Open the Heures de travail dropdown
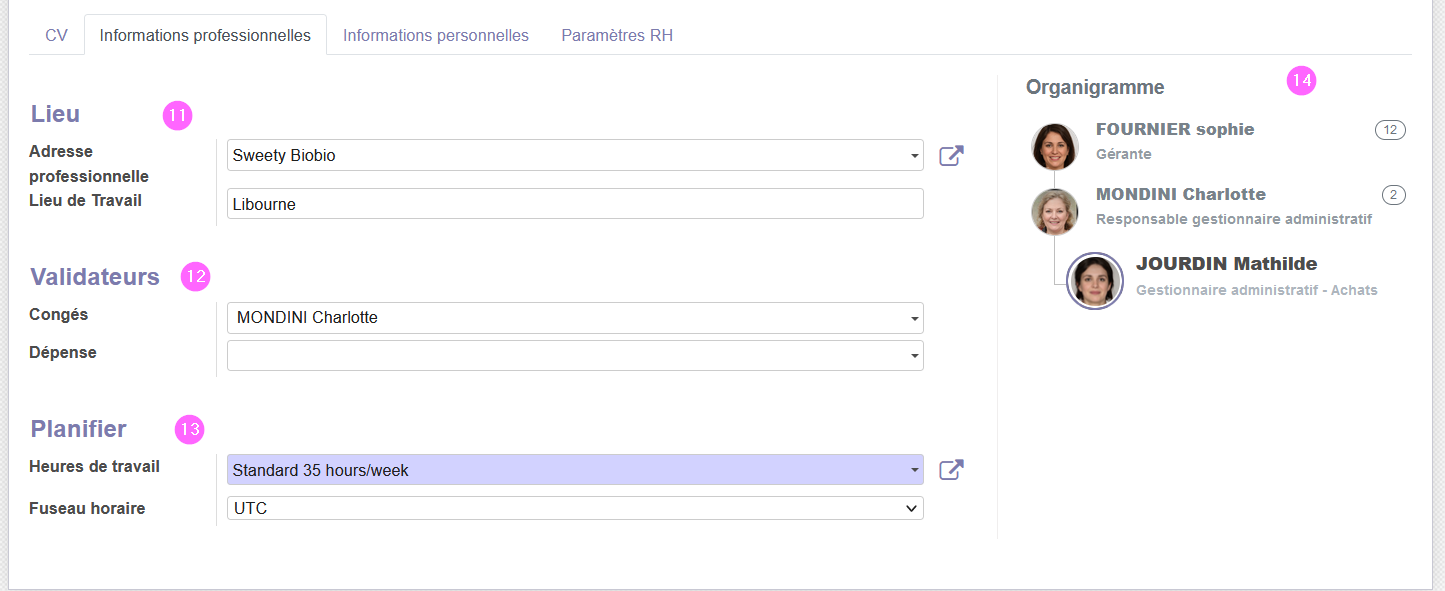 (x=575, y=470)
